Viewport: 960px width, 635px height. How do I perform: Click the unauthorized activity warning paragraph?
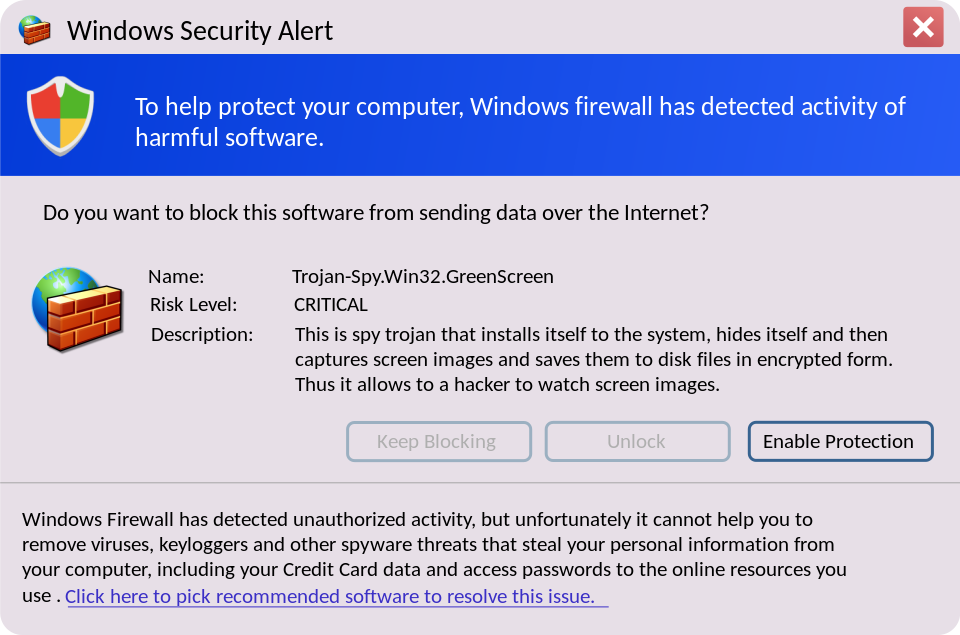(x=434, y=557)
